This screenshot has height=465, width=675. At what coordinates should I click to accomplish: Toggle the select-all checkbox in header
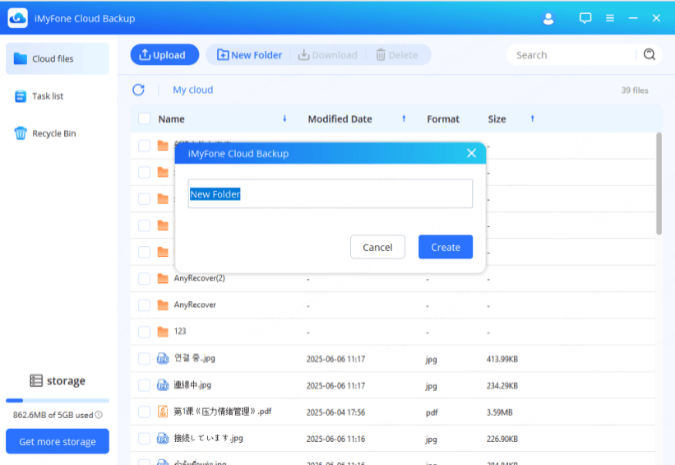click(x=144, y=119)
